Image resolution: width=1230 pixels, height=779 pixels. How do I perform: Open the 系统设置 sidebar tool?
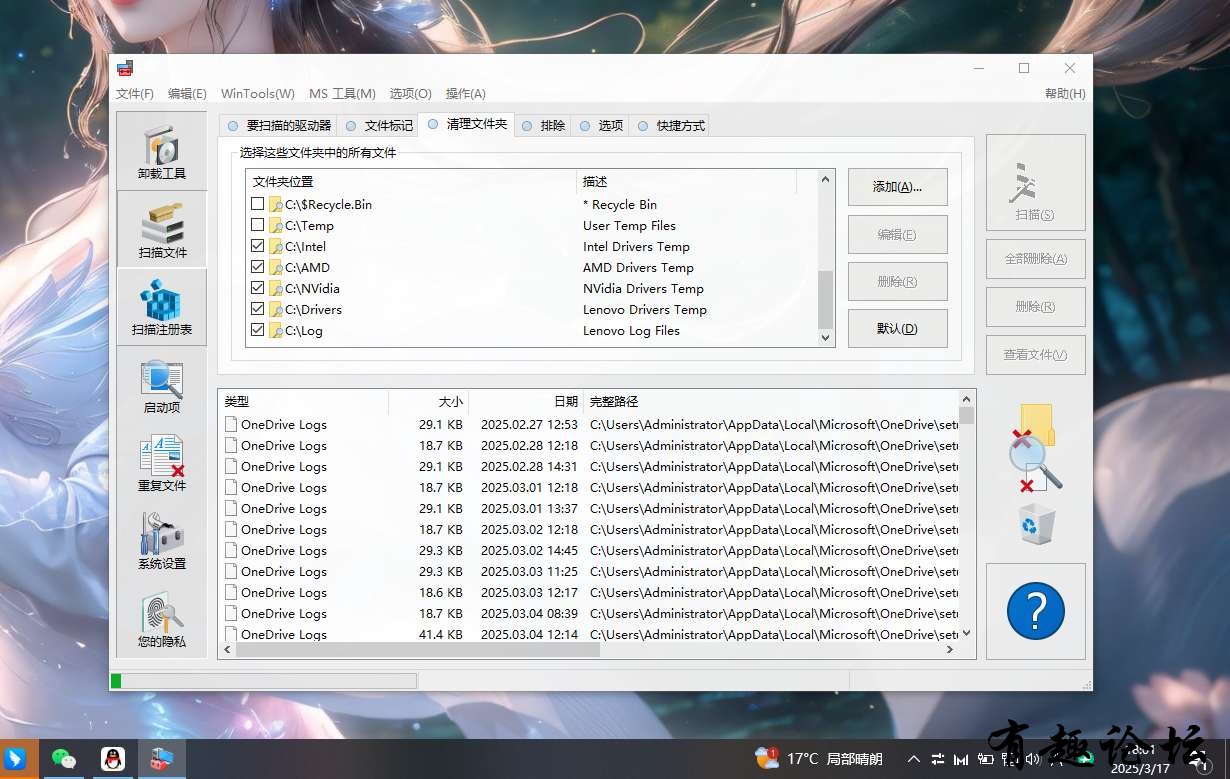coord(161,542)
